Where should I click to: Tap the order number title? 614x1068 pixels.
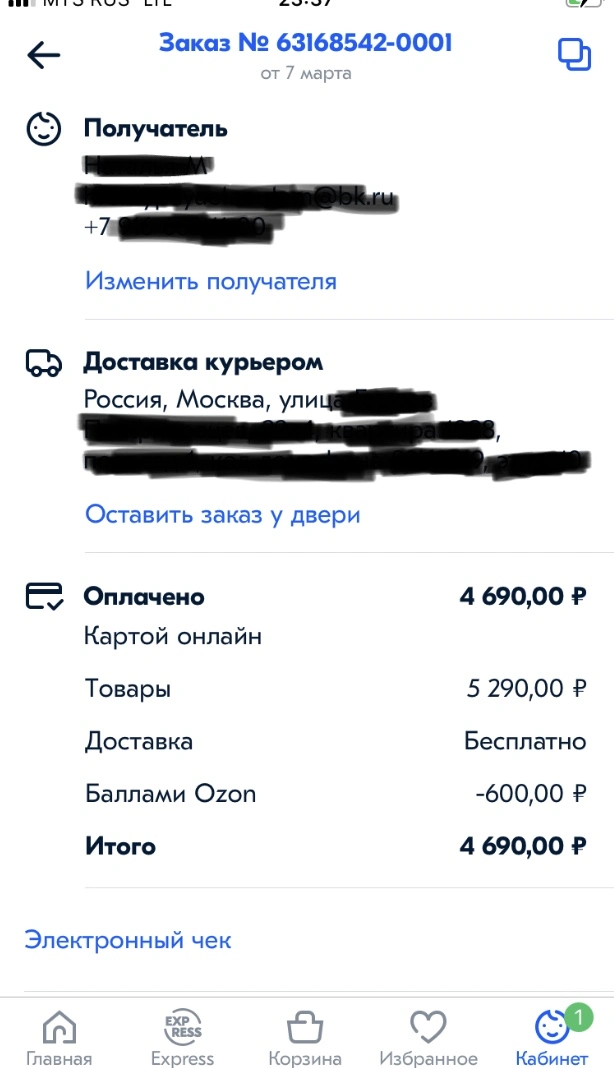pos(305,42)
